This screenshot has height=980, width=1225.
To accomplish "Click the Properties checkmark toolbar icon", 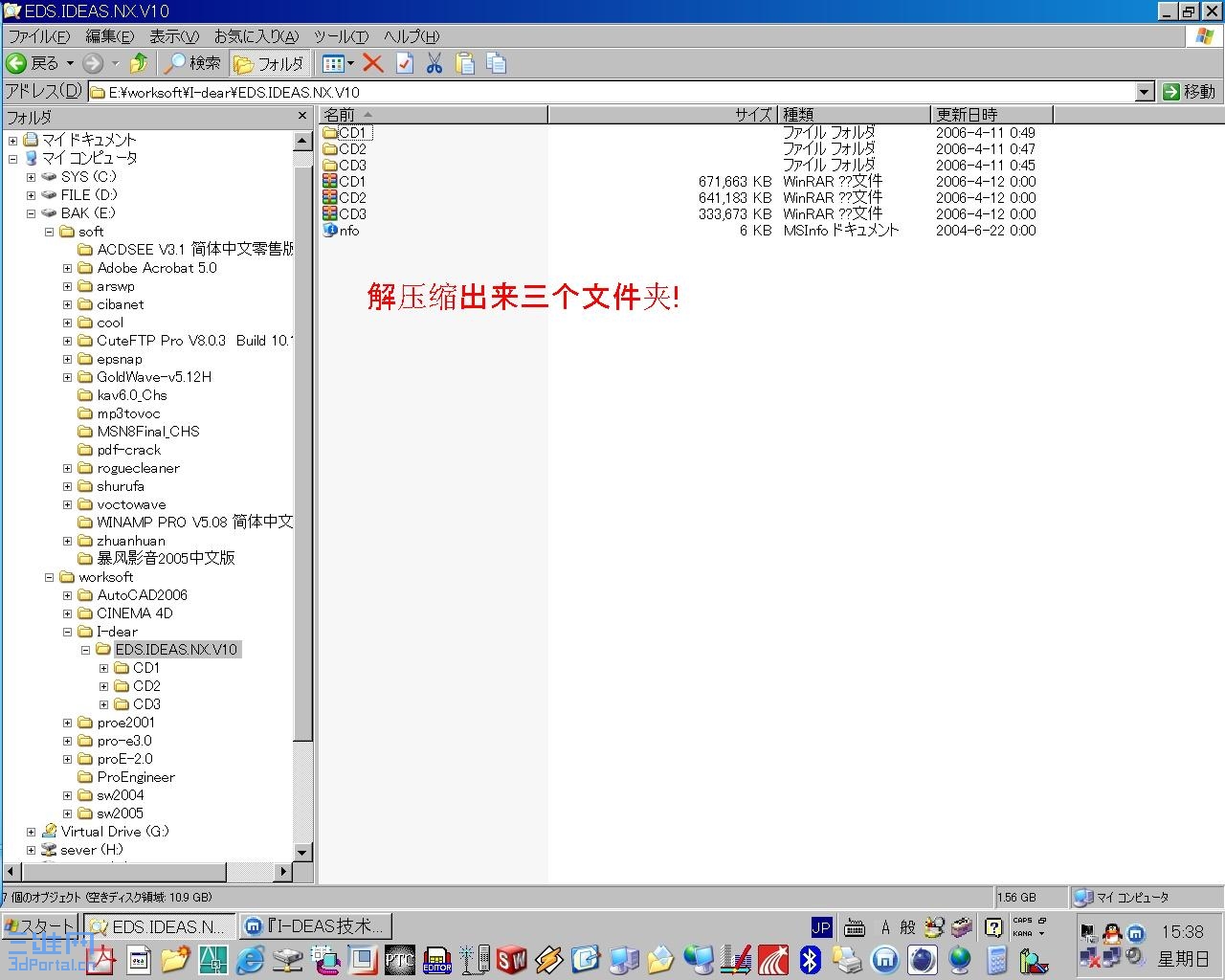I will point(405,63).
